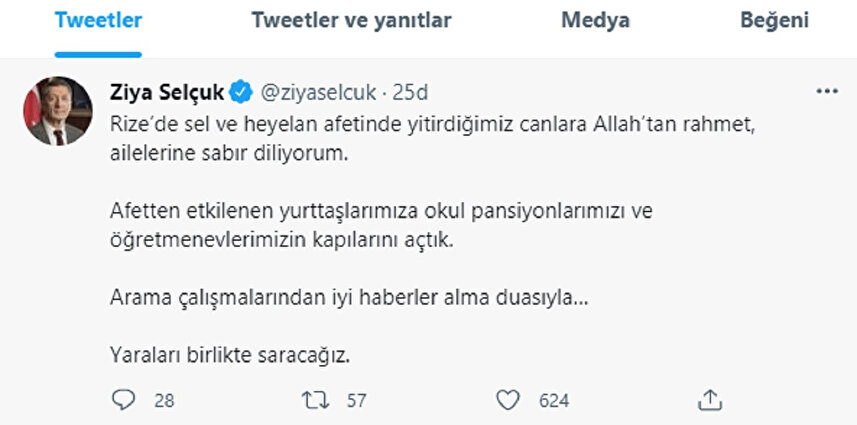Screen dimensions: 857x425
Task: Click the blue verified badge
Action: (x=240, y=93)
